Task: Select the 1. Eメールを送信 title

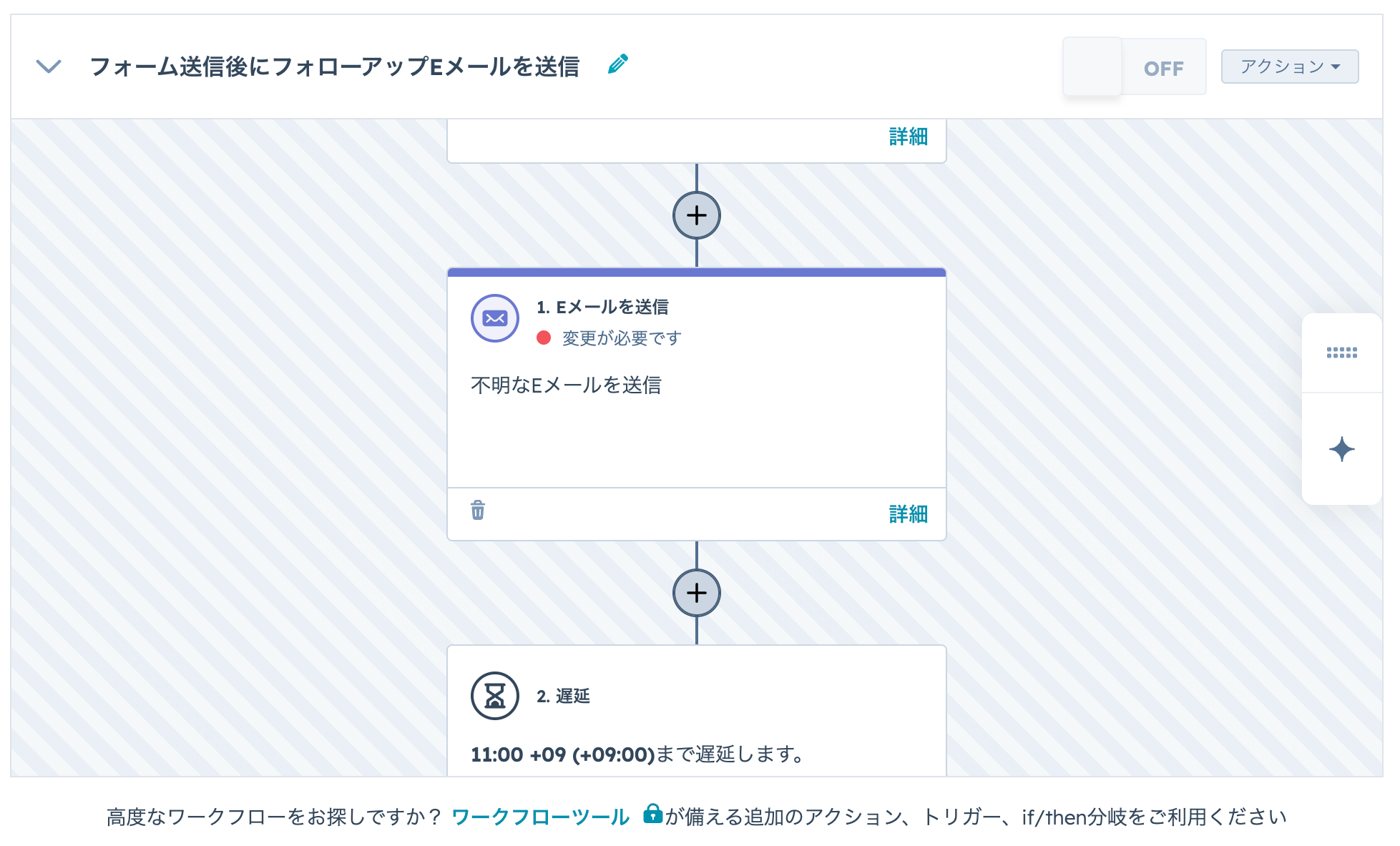Action: tap(602, 307)
